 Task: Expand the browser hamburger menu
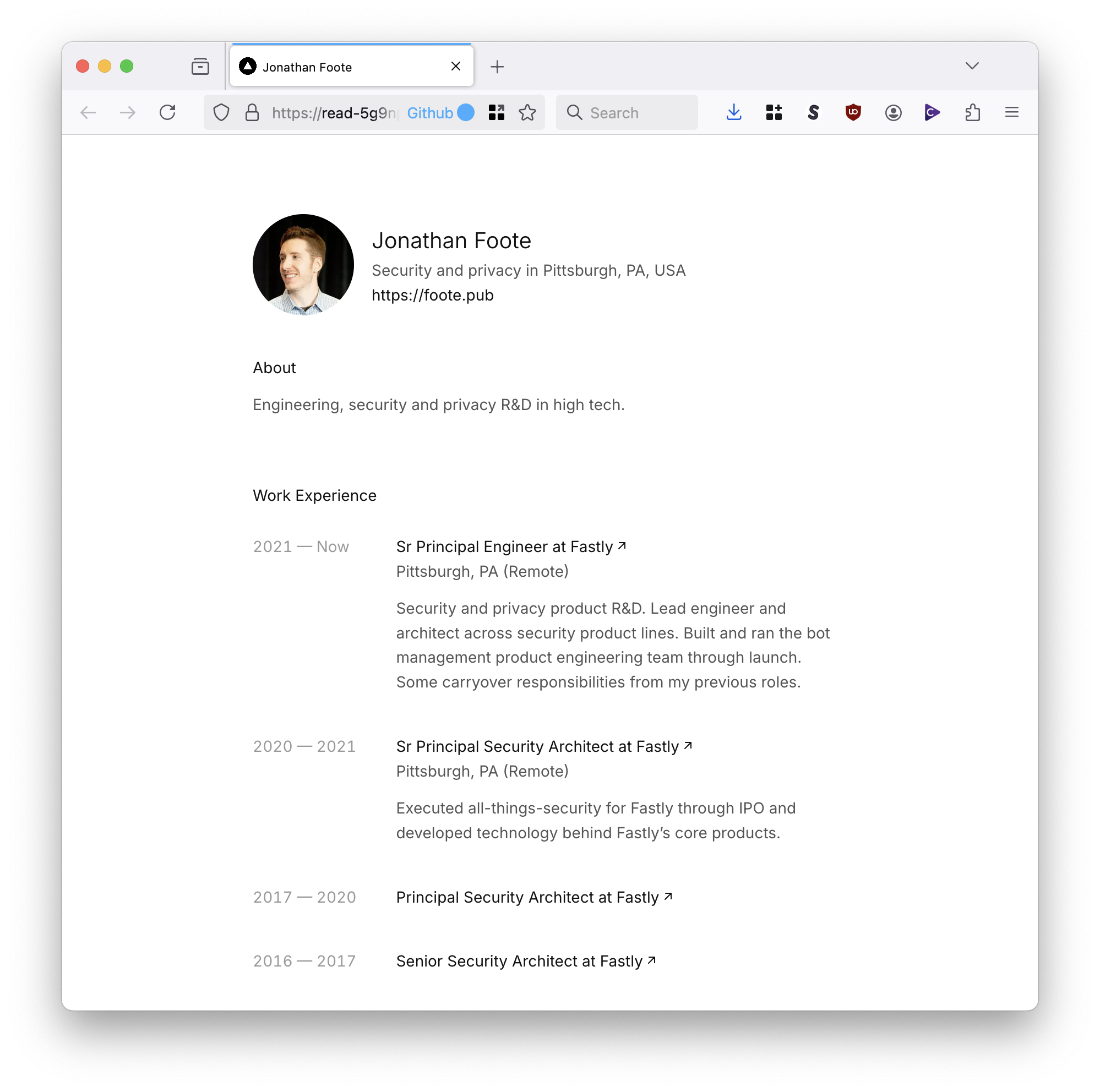click(x=1012, y=111)
